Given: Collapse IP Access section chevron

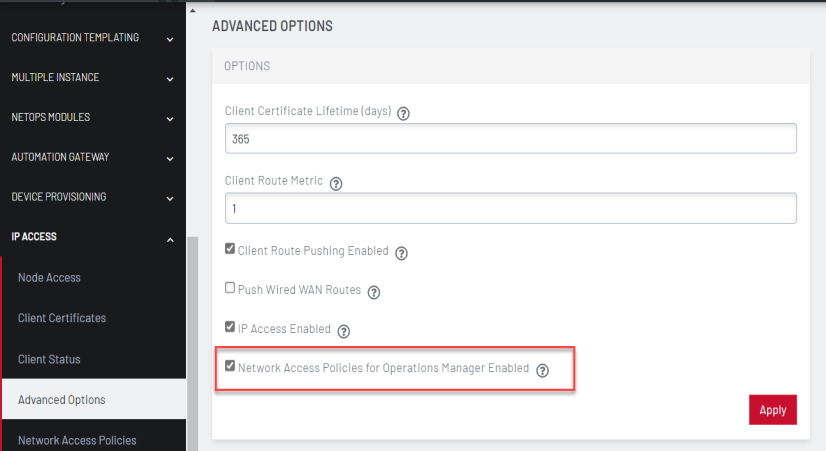Looking at the screenshot, I should tap(170, 240).
